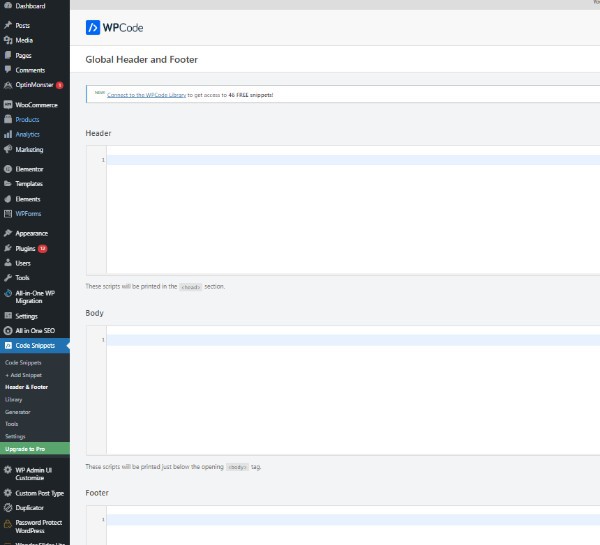This screenshot has height=545, width=600.
Task: Click the All-in-One WP Migration icon
Action: coord(8,294)
